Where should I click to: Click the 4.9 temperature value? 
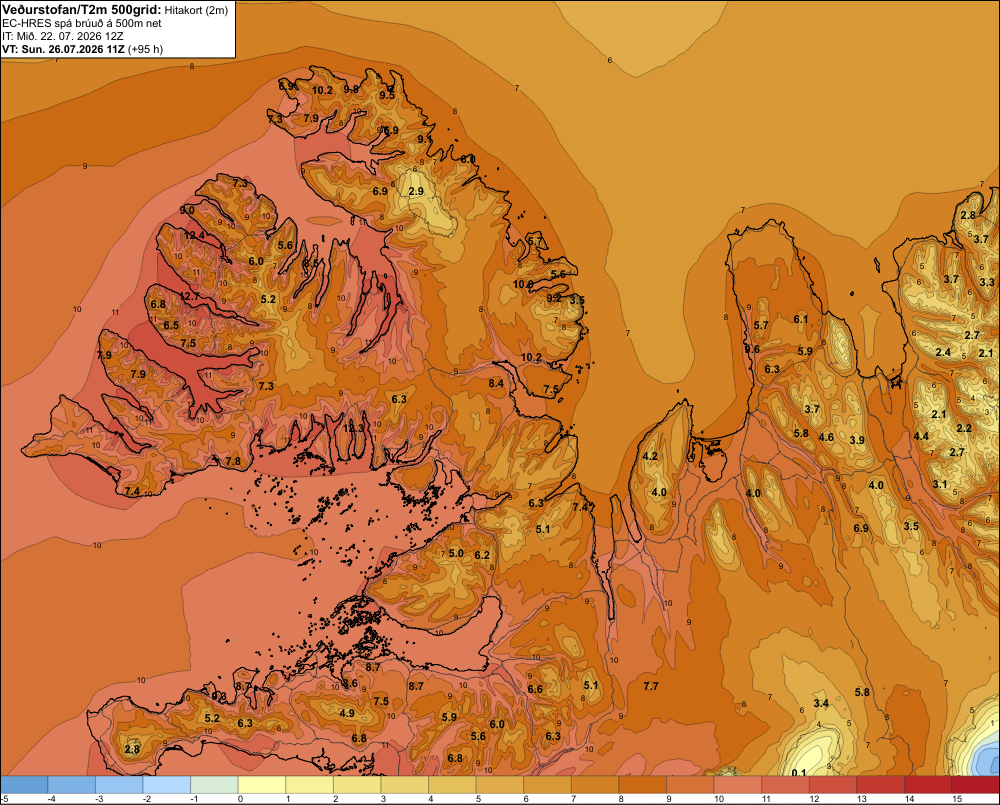click(x=347, y=713)
